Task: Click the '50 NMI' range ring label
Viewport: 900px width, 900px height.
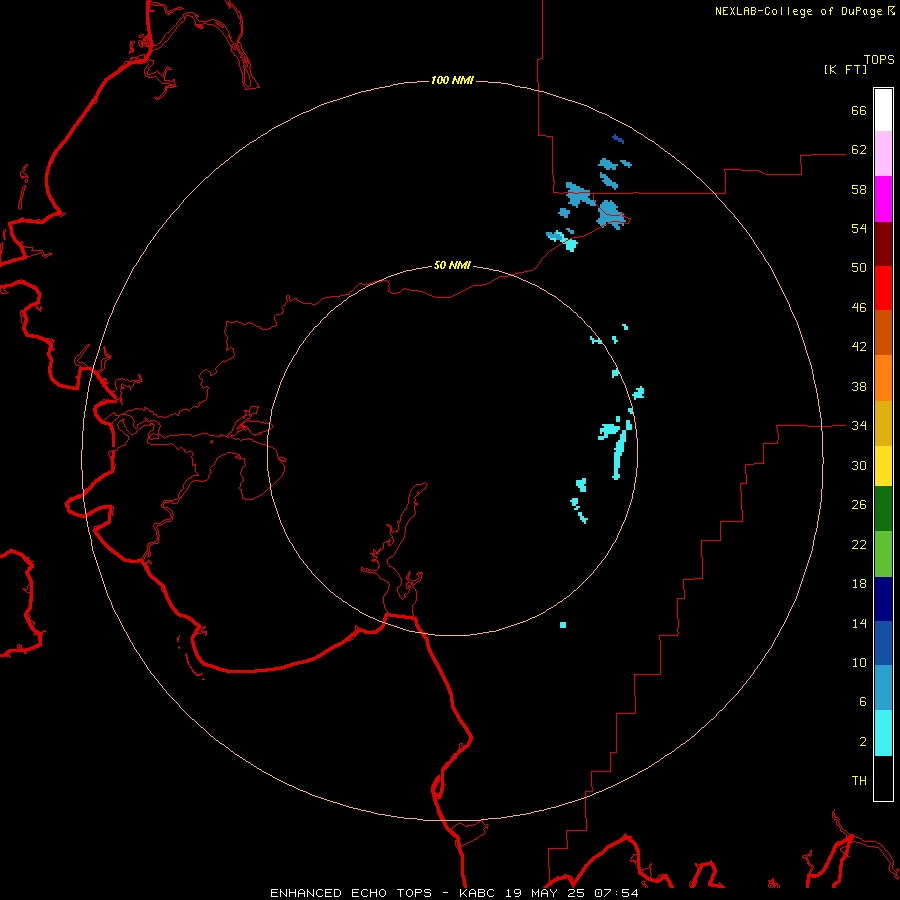Action: (x=452, y=265)
